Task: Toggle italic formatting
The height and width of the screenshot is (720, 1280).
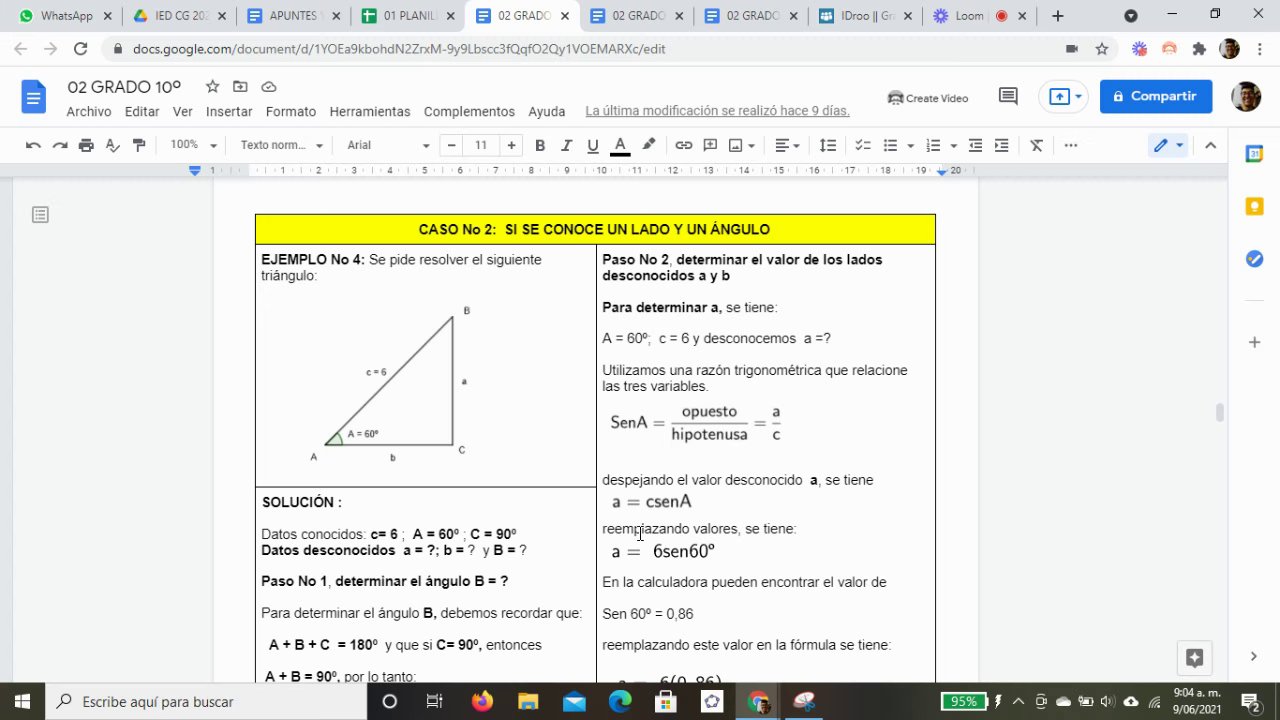Action: (567, 145)
